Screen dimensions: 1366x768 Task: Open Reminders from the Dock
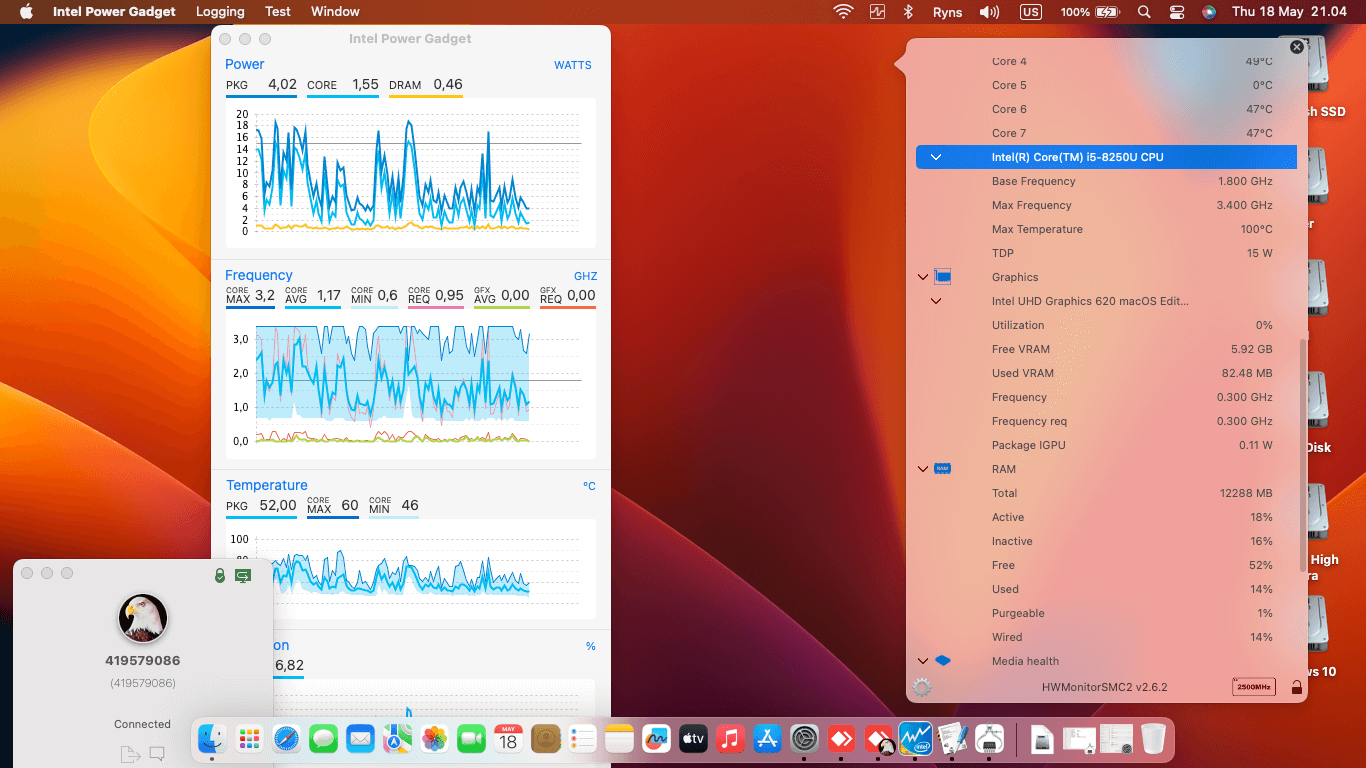pos(582,739)
